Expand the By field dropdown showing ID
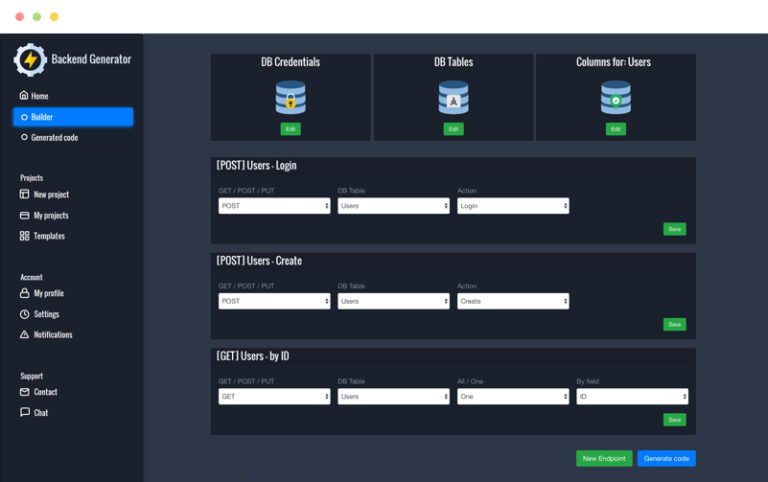This screenshot has width=768, height=482. (x=632, y=397)
